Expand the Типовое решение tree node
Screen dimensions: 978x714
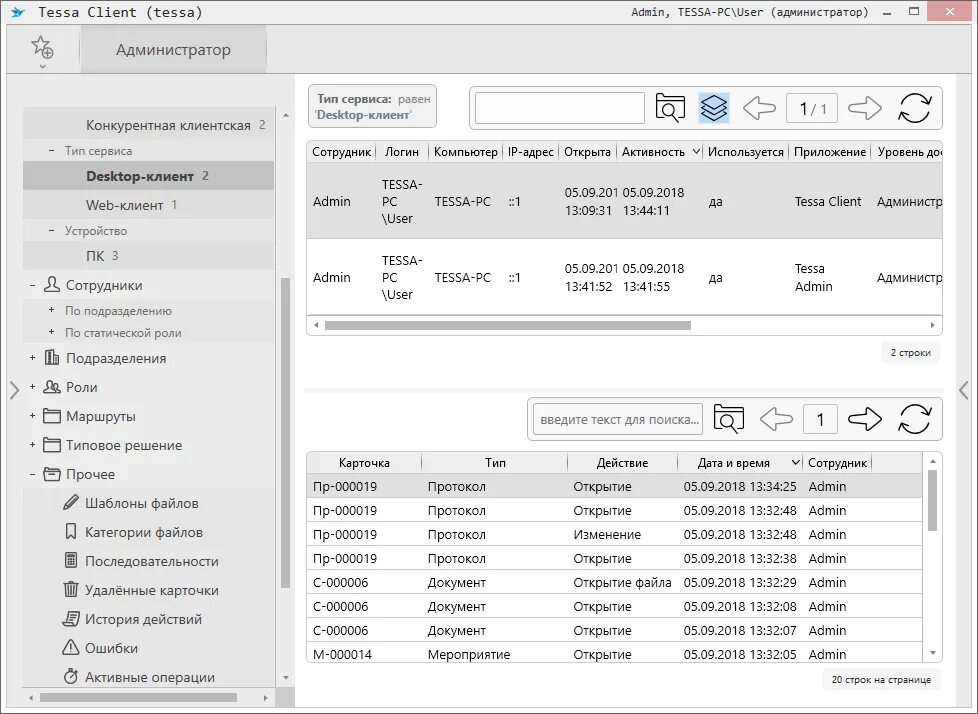click(32, 445)
